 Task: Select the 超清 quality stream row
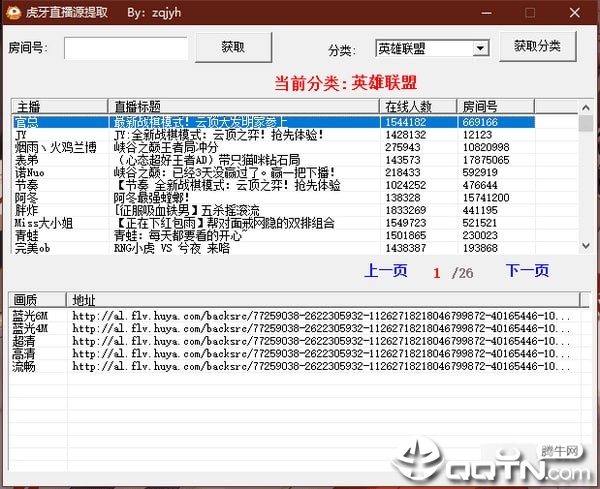coord(294,341)
